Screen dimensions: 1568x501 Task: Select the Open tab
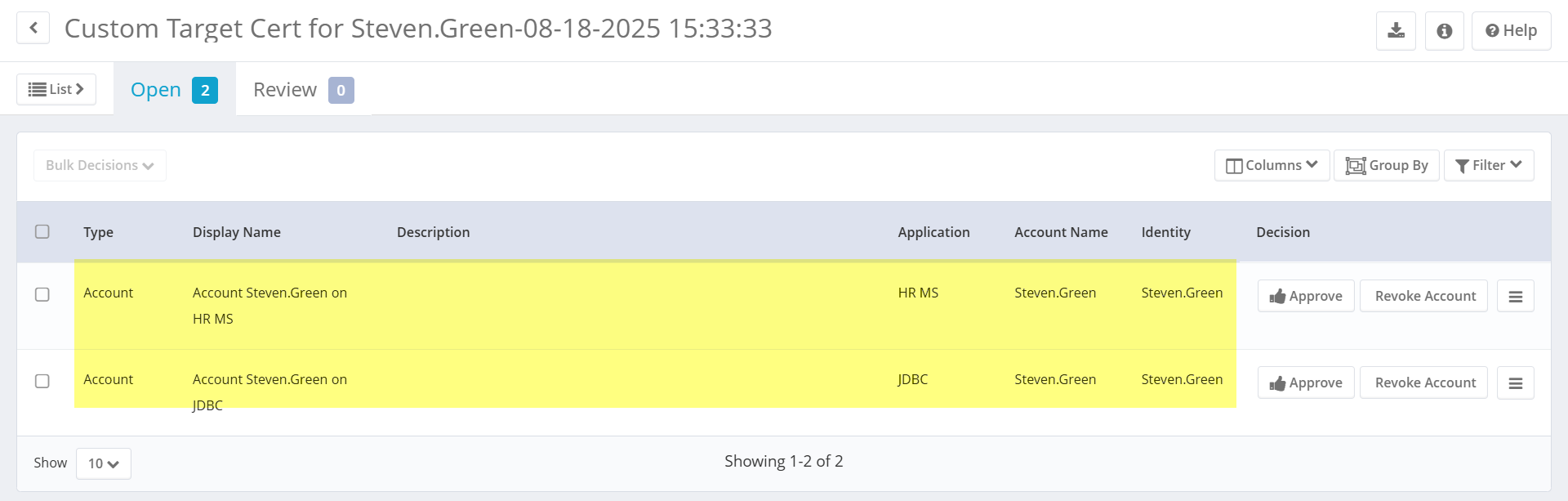[173, 90]
